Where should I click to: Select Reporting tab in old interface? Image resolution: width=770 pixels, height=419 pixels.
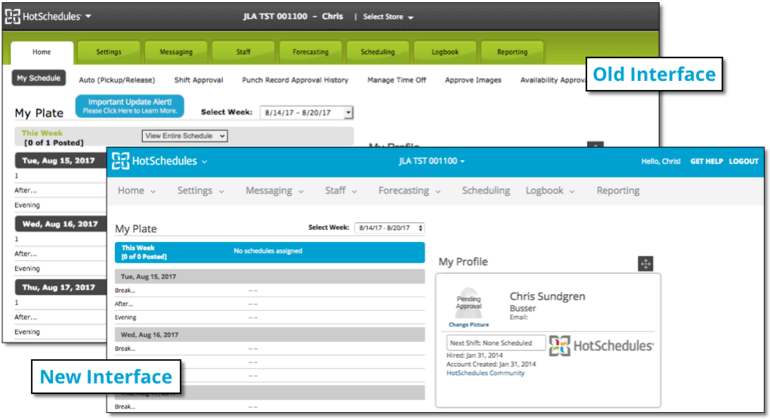(x=512, y=52)
